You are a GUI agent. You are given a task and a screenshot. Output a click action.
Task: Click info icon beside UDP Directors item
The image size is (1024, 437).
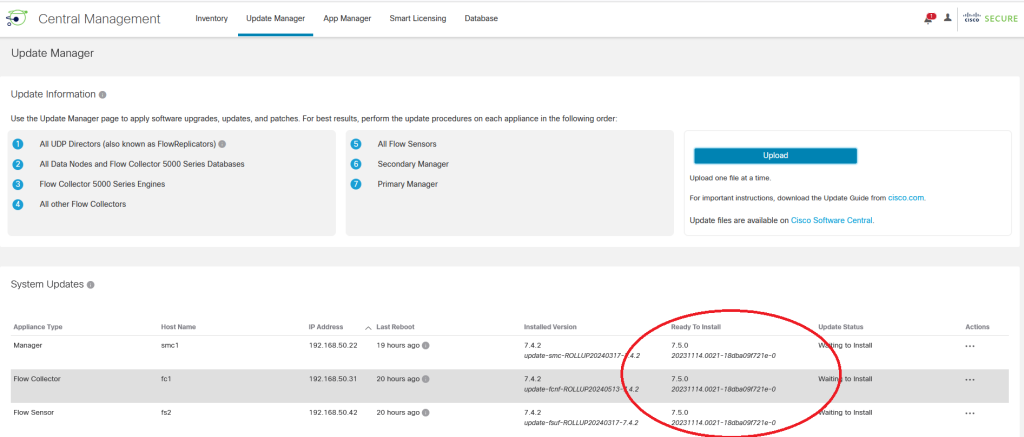pyautogui.click(x=222, y=144)
